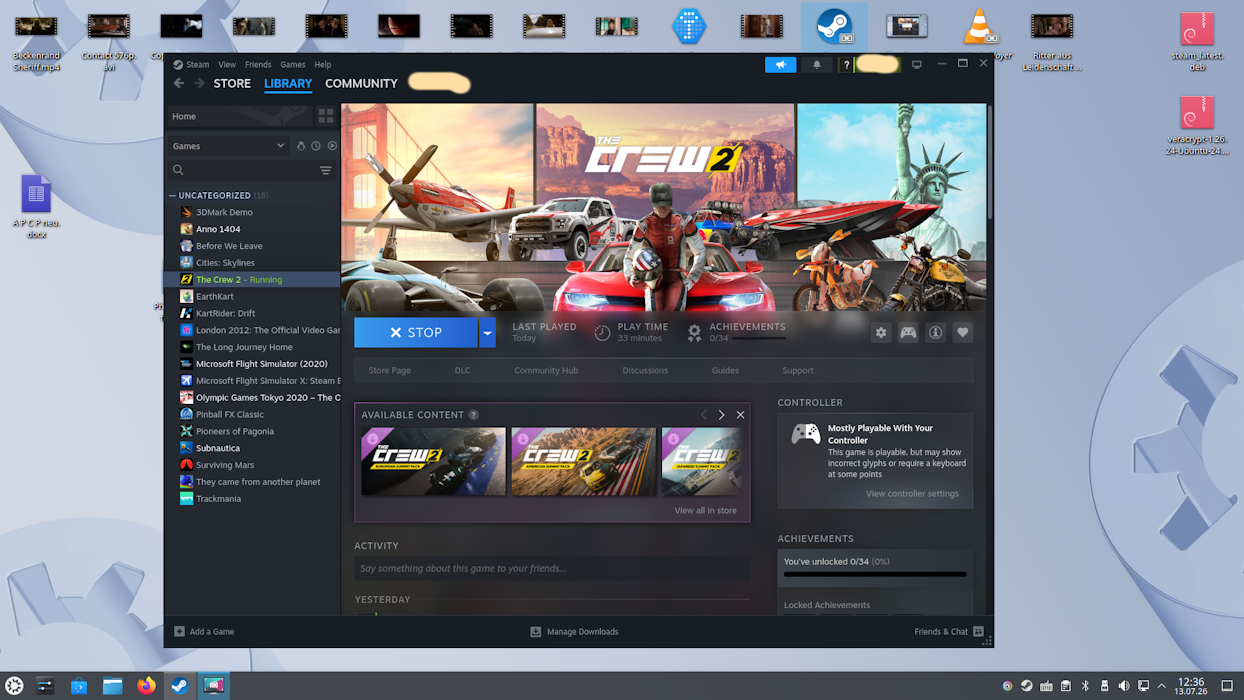Image resolution: width=1244 pixels, height=700 pixels.
Task: Open the Help menu
Action: pos(323,65)
